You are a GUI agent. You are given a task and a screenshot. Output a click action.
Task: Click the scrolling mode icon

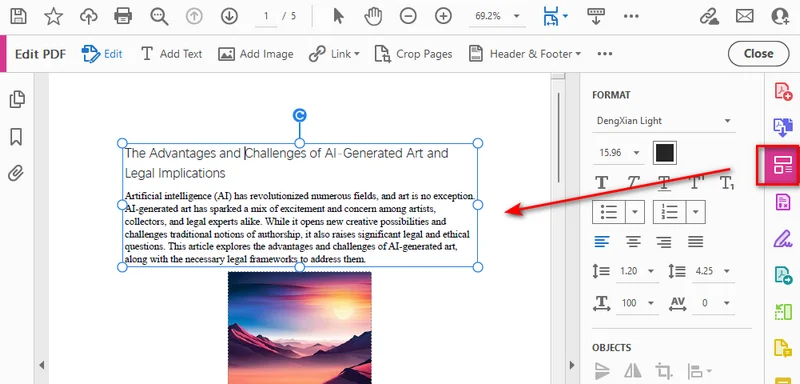(x=595, y=16)
